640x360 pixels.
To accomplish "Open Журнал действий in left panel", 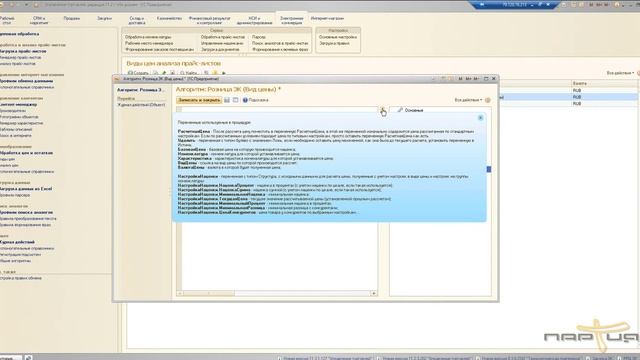I will (17, 242).
